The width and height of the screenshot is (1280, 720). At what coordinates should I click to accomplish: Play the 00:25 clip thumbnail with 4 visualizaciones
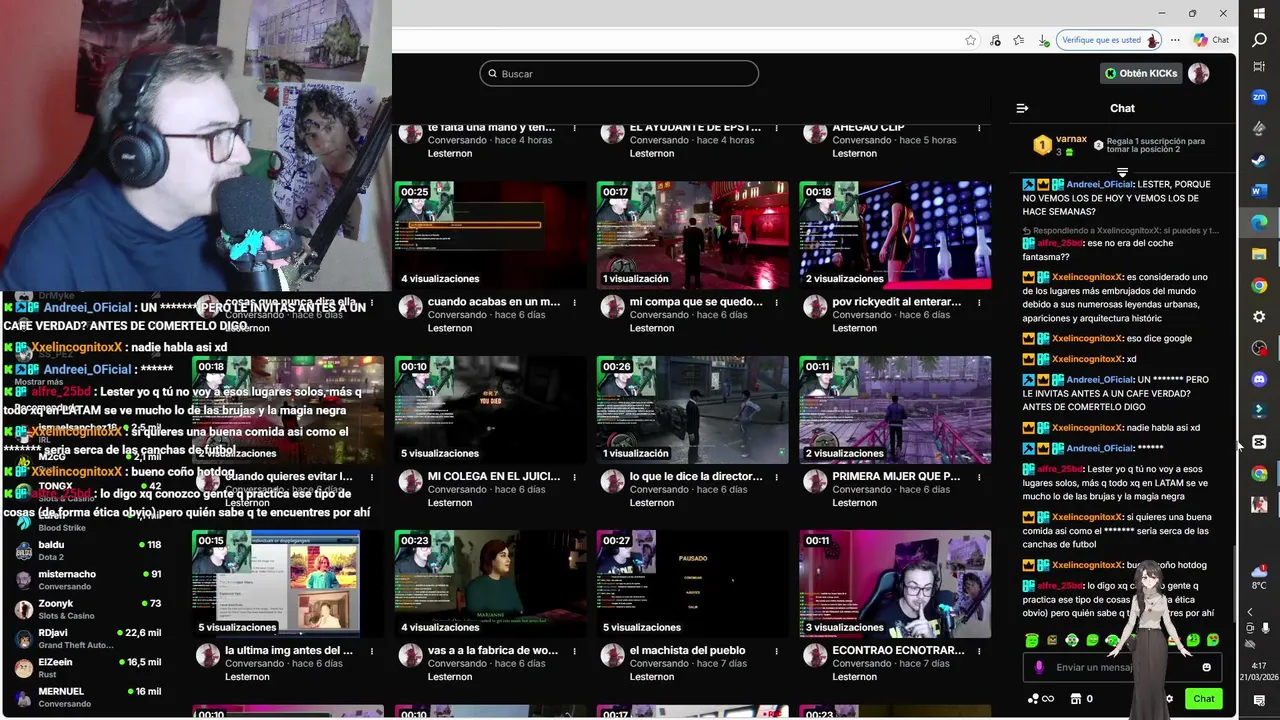point(490,235)
